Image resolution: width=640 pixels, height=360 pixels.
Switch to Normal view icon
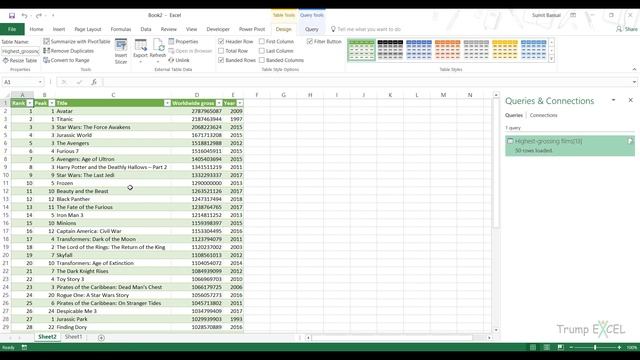(533, 347)
